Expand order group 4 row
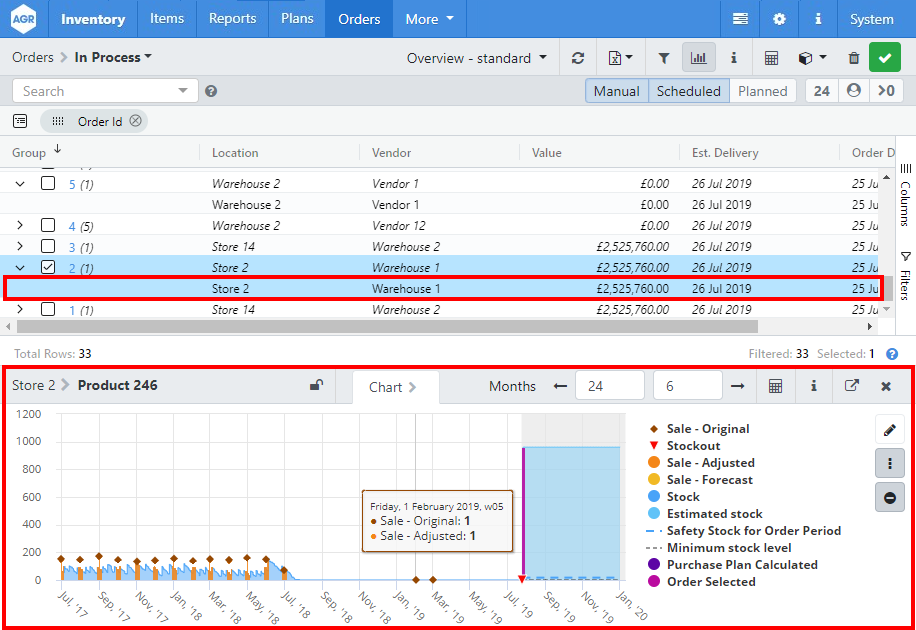This screenshot has height=630, width=916. click(20, 226)
